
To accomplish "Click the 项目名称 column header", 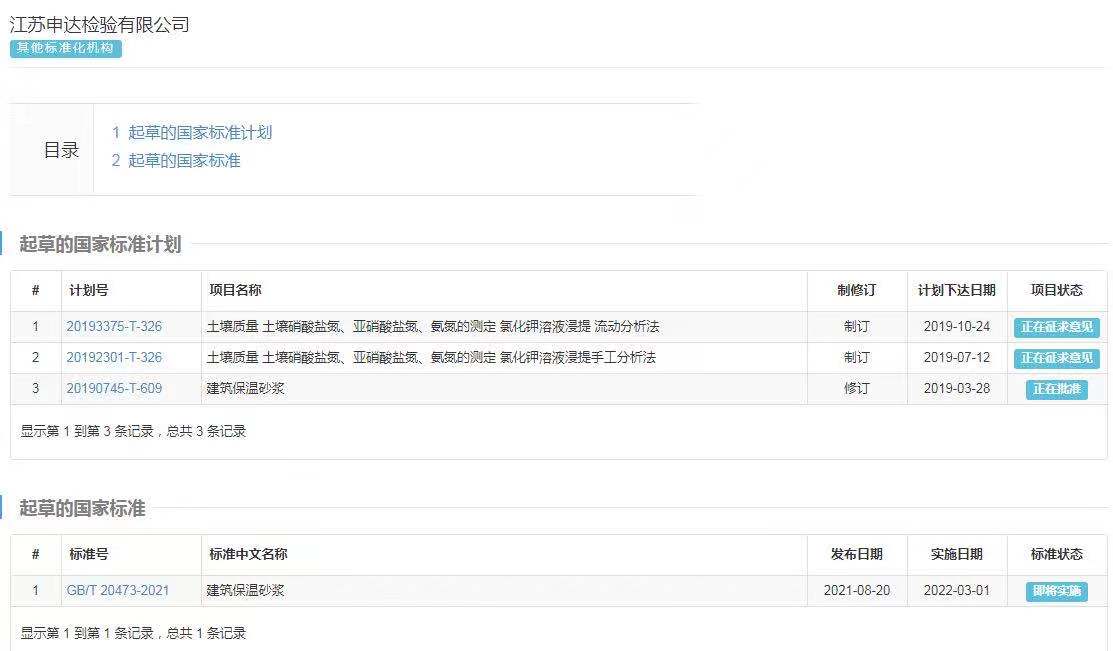I will [235, 291].
